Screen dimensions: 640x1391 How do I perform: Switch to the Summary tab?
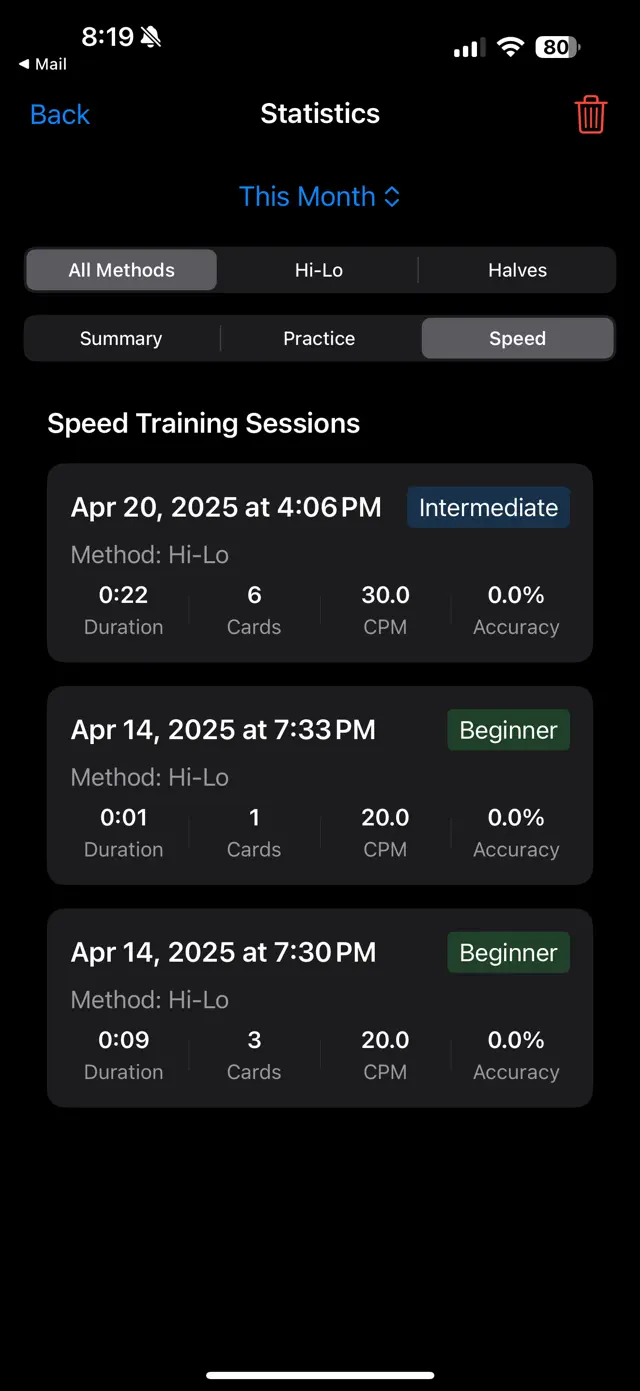click(120, 338)
